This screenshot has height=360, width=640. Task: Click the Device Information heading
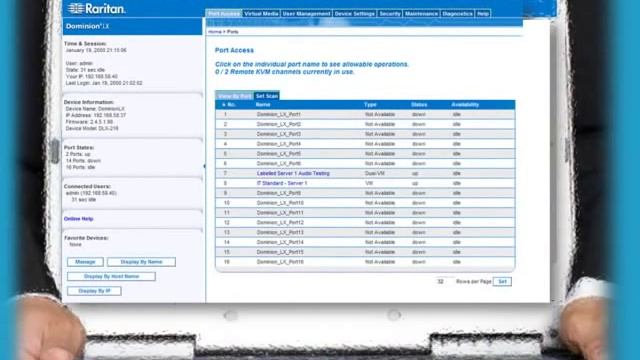[89, 102]
